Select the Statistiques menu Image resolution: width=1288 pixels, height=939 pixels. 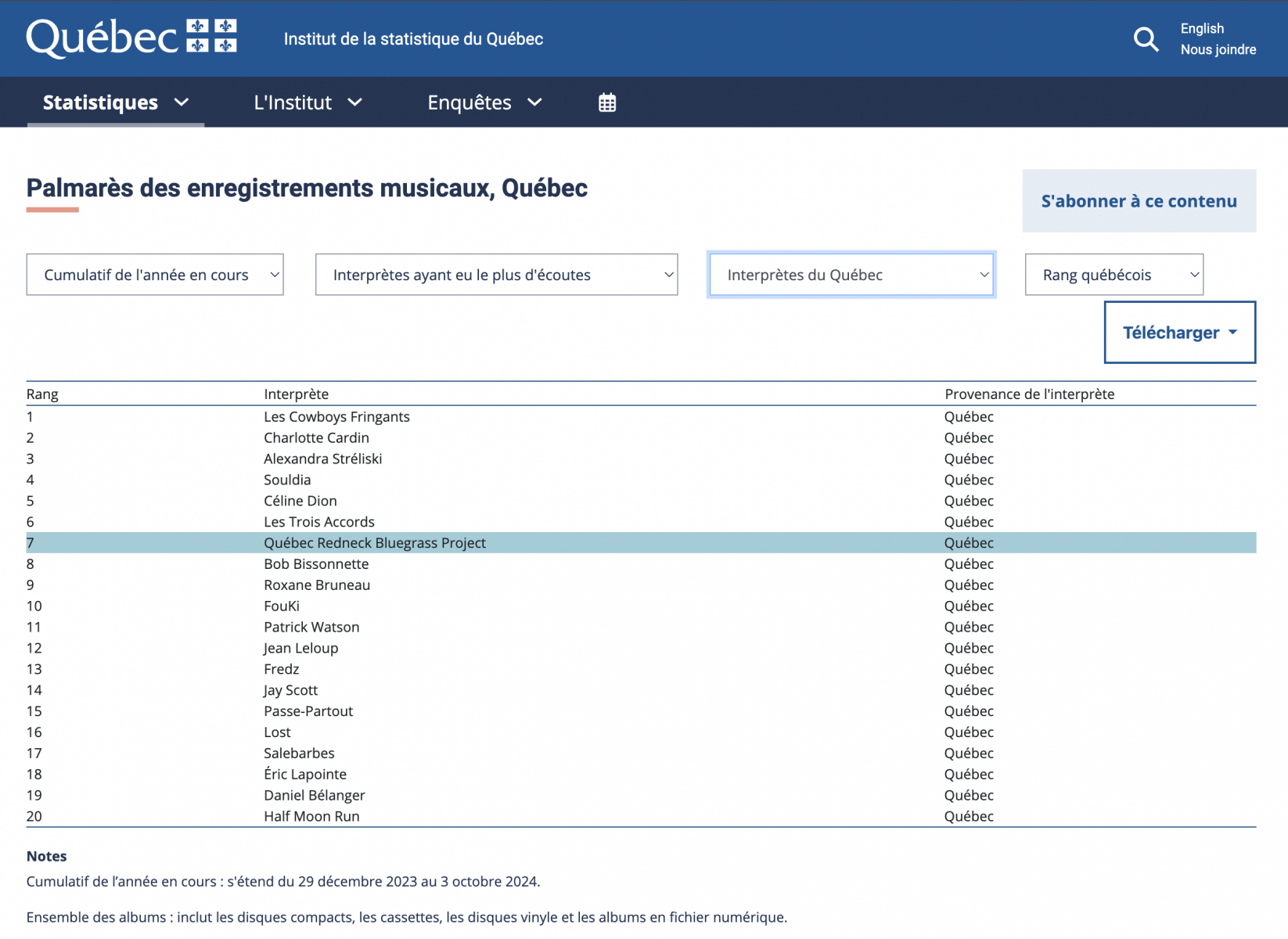coord(100,102)
